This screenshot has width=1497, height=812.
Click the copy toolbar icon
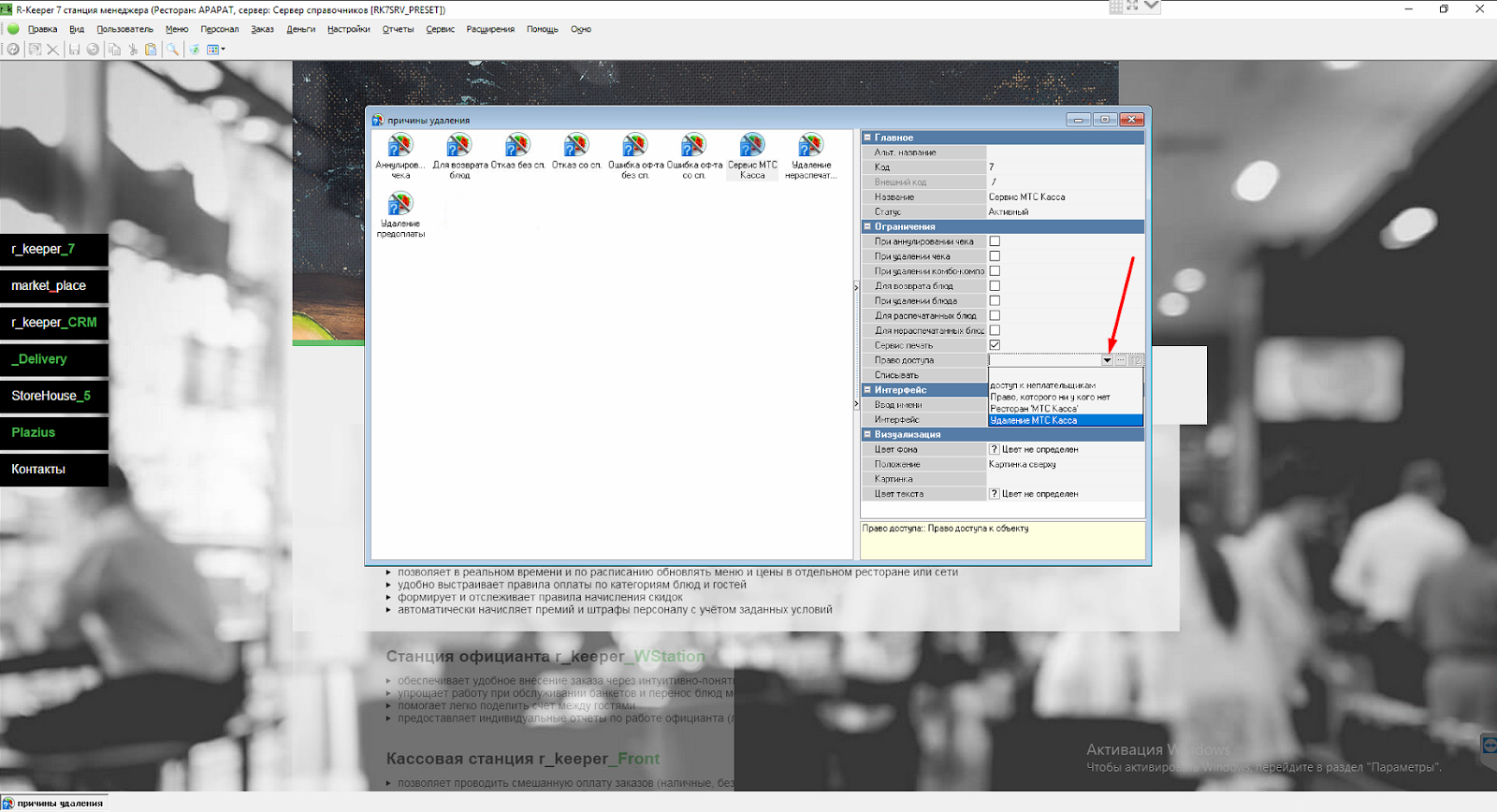pos(114,50)
